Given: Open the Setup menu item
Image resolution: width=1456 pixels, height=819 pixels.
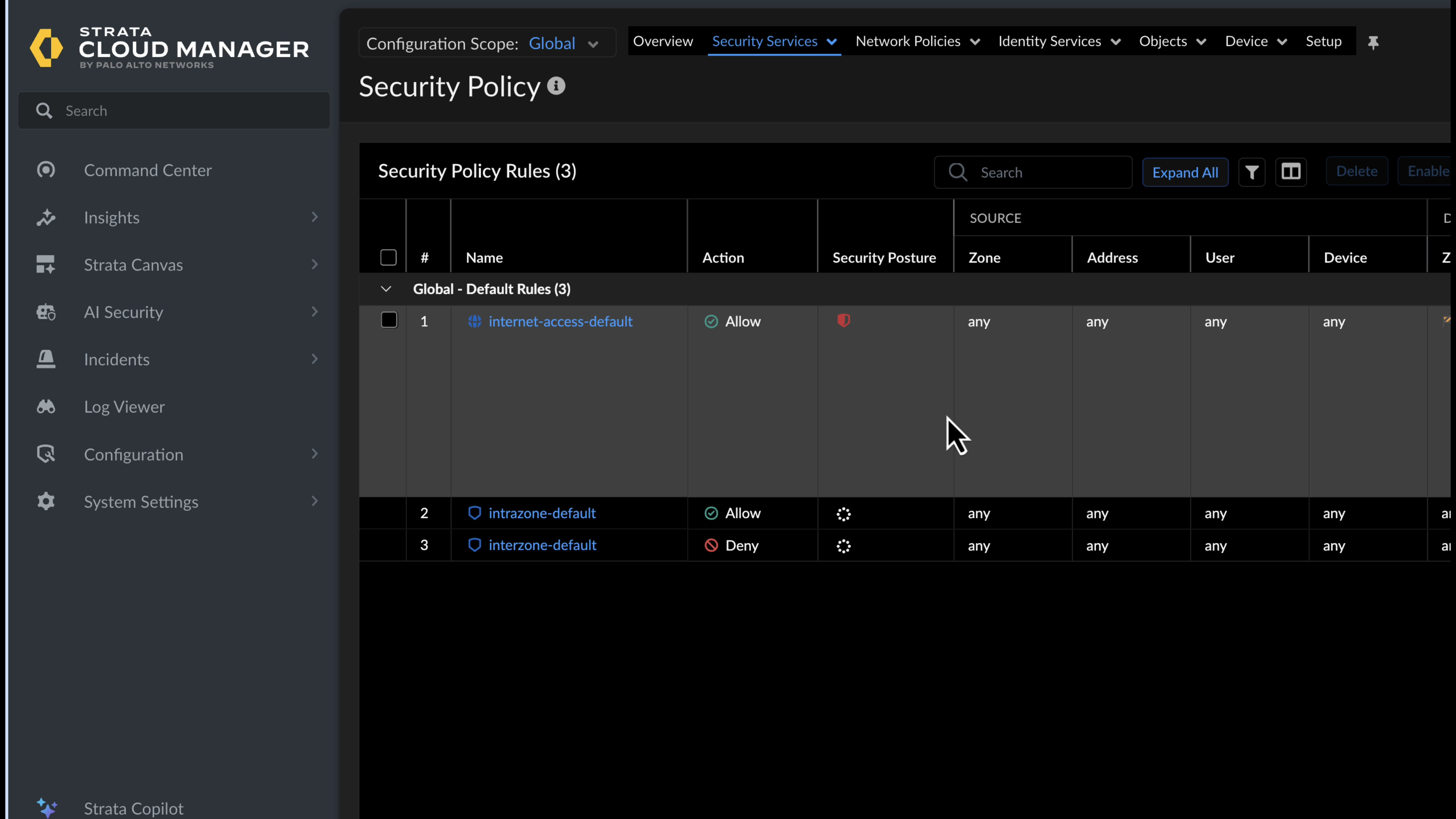Looking at the screenshot, I should tap(1324, 41).
